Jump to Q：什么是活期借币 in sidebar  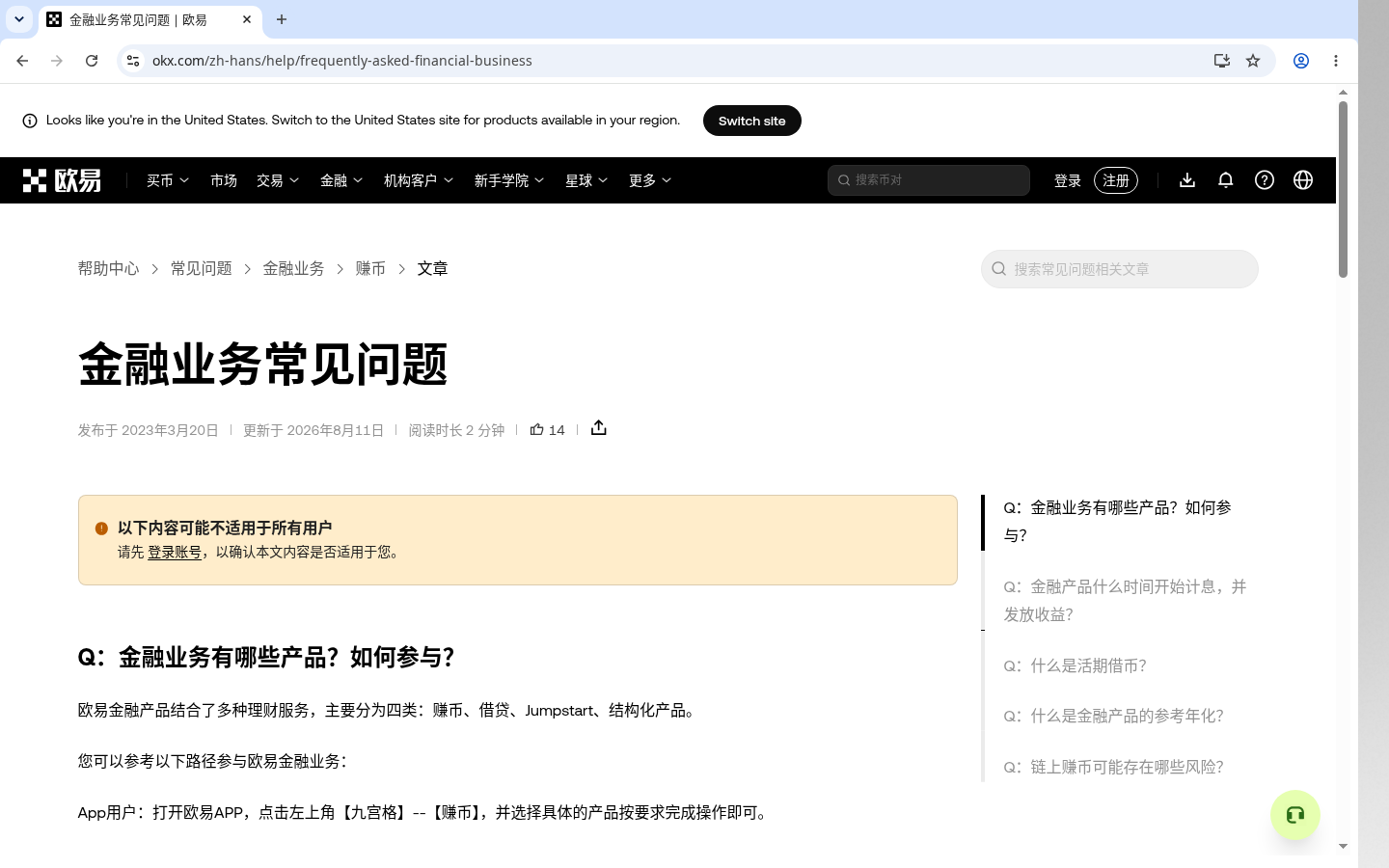[x=1076, y=665]
